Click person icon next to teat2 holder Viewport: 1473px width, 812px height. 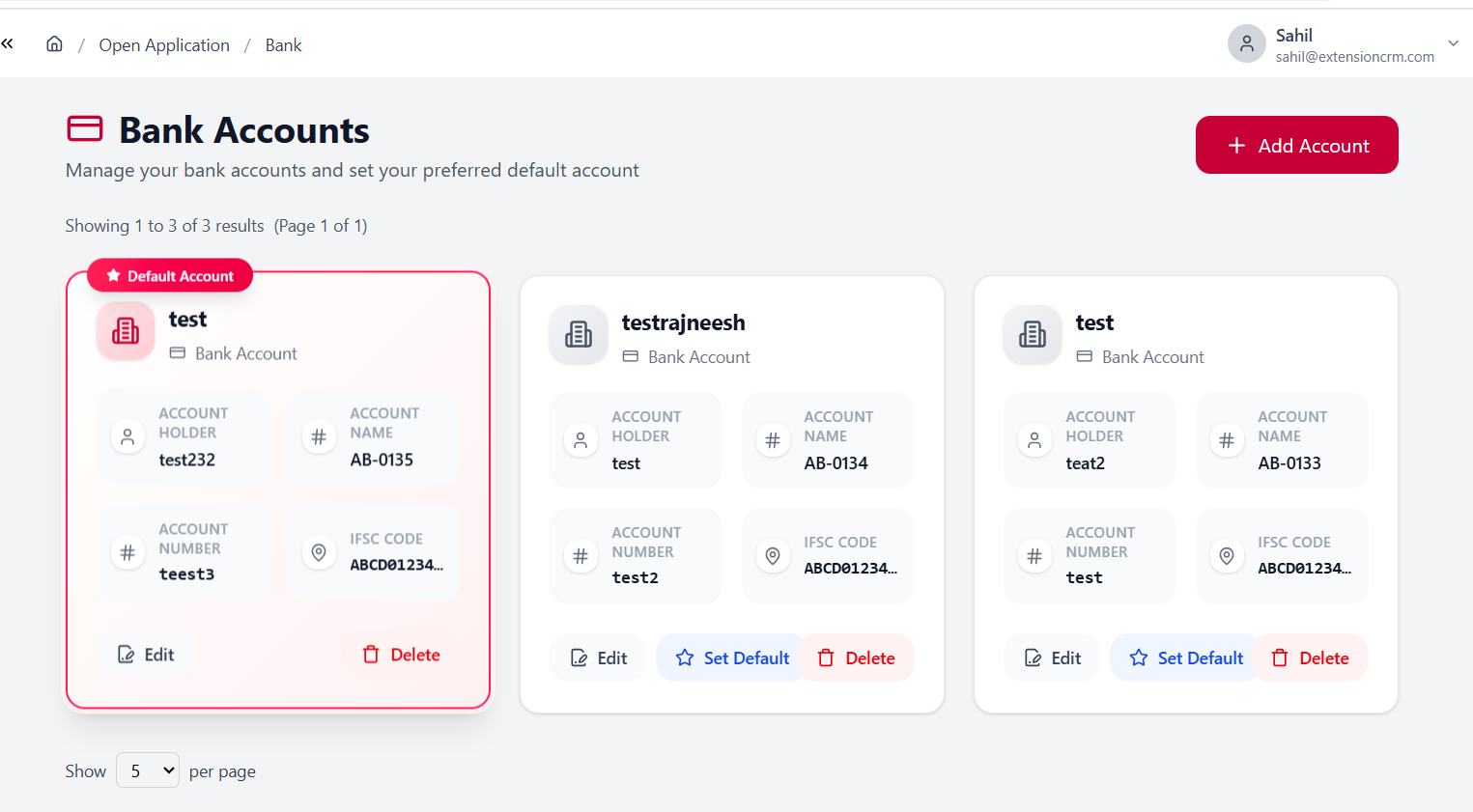tap(1034, 440)
